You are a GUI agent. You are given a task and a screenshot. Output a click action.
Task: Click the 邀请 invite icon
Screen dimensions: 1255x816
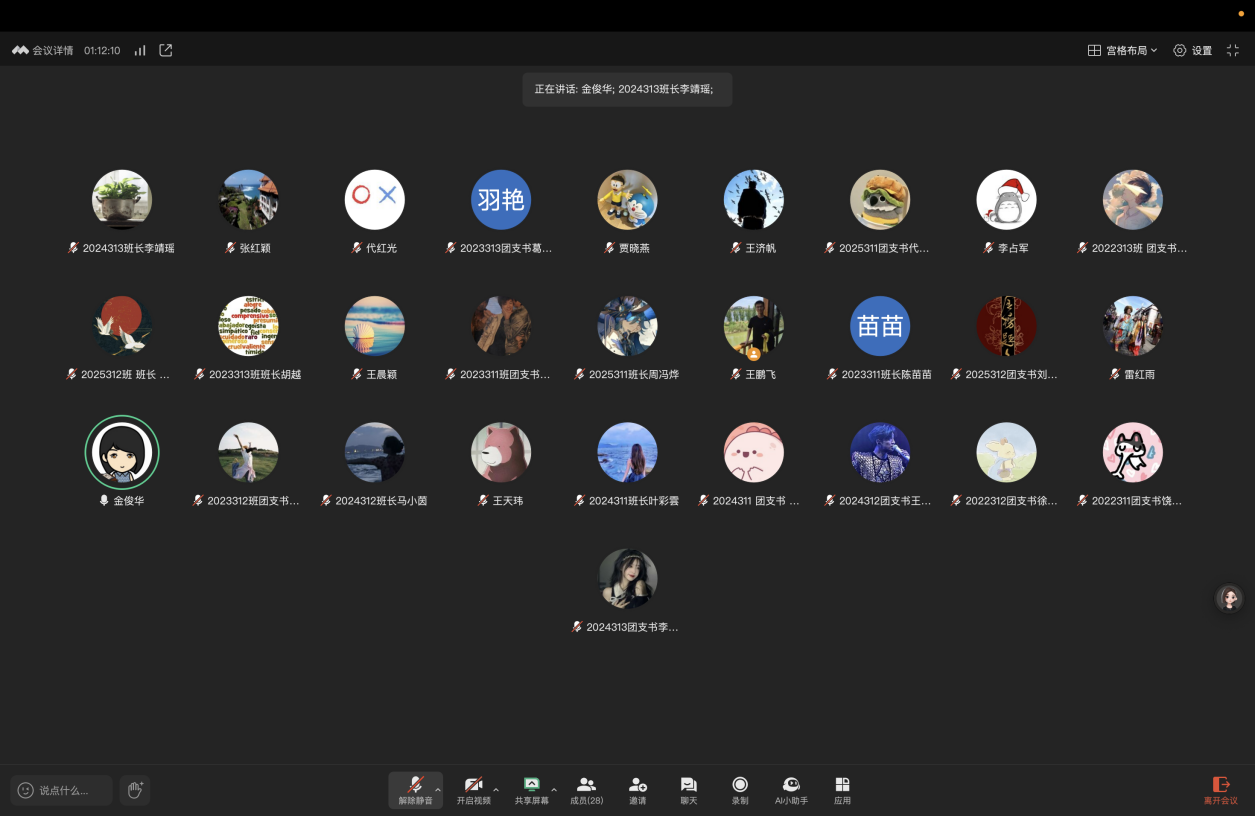(637, 790)
